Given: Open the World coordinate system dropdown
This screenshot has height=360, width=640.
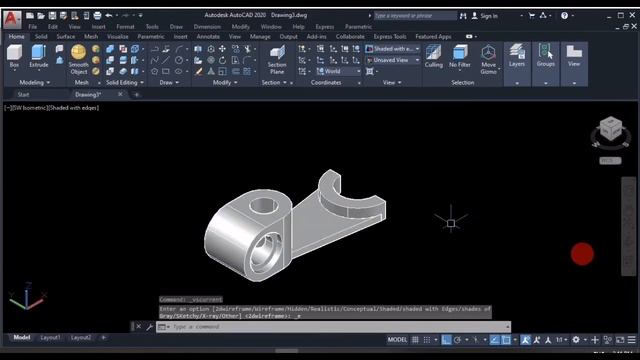Looking at the screenshot, I should coord(338,71).
